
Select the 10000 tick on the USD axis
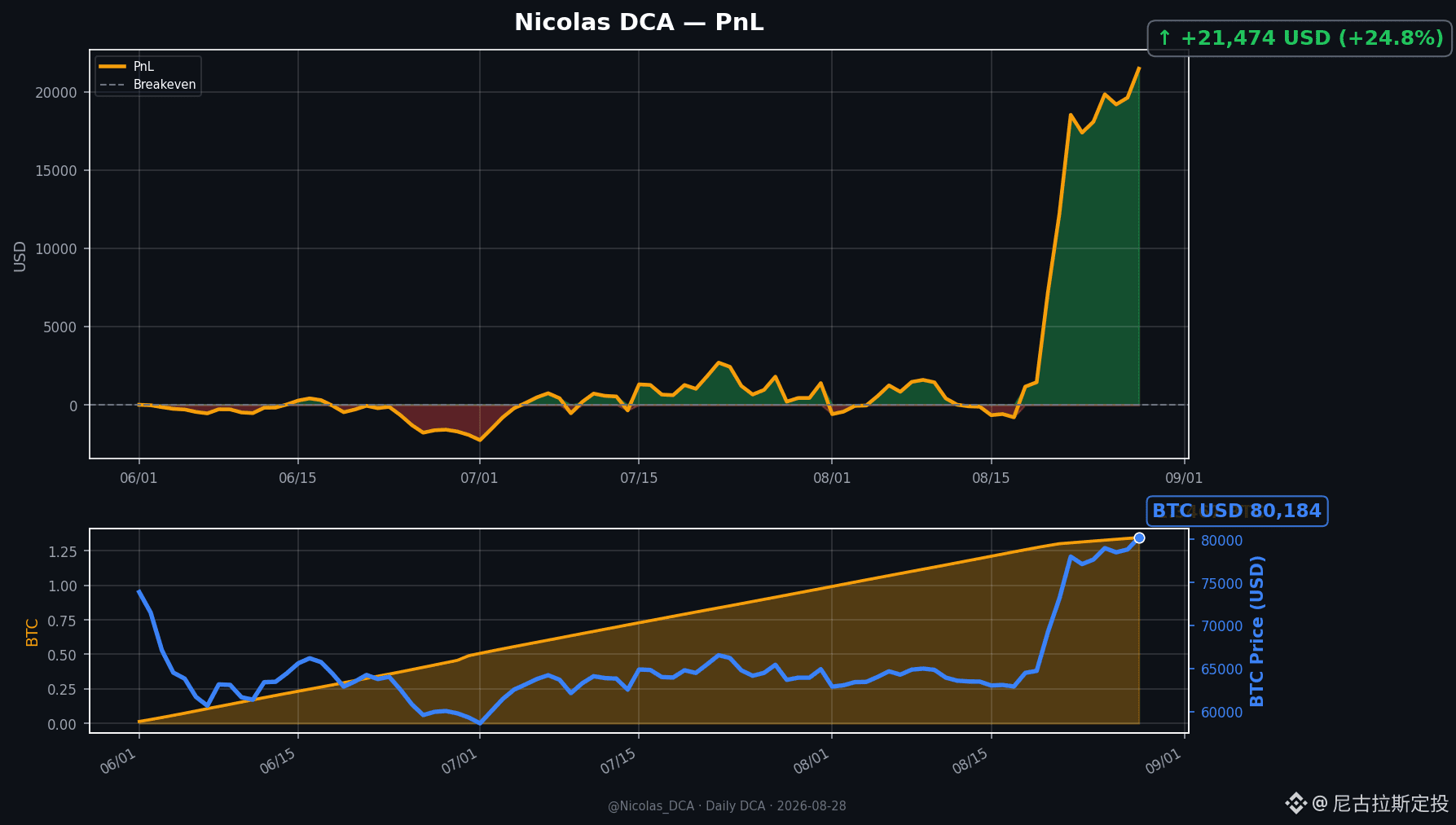(x=56, y=249)
